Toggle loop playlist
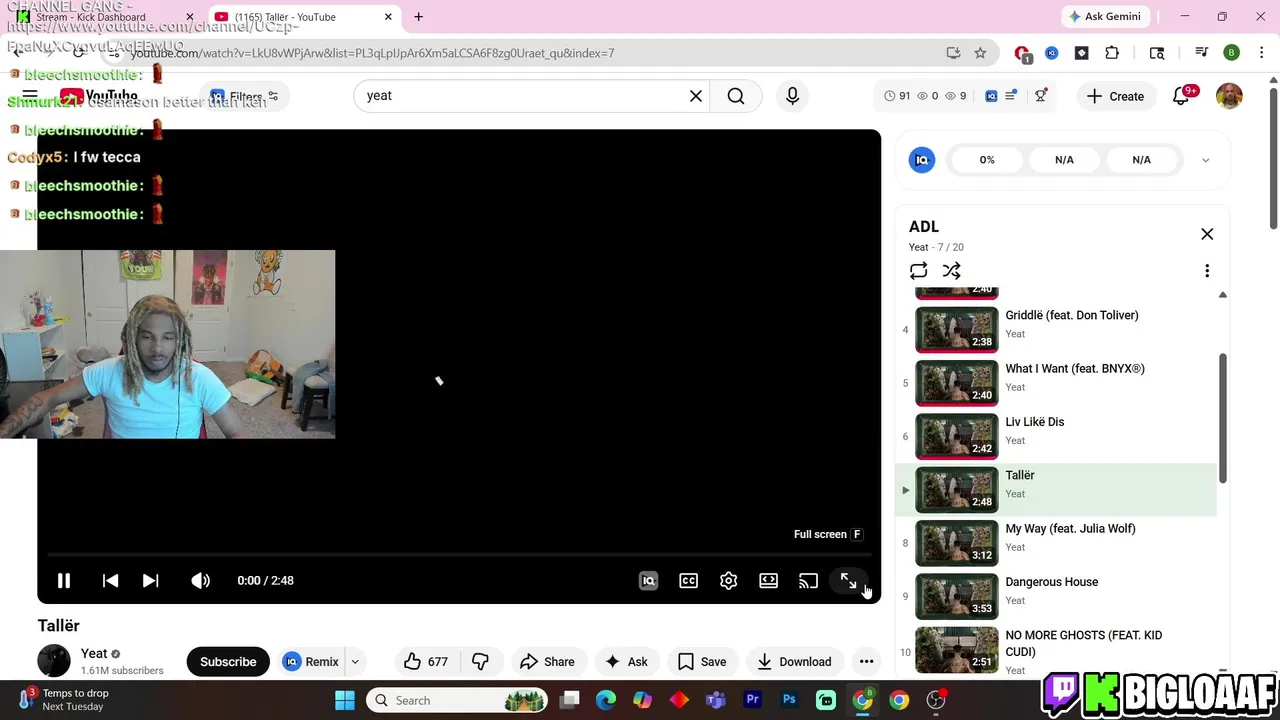The height and width of the screenshot is (720, 1280). pos(918,271)
